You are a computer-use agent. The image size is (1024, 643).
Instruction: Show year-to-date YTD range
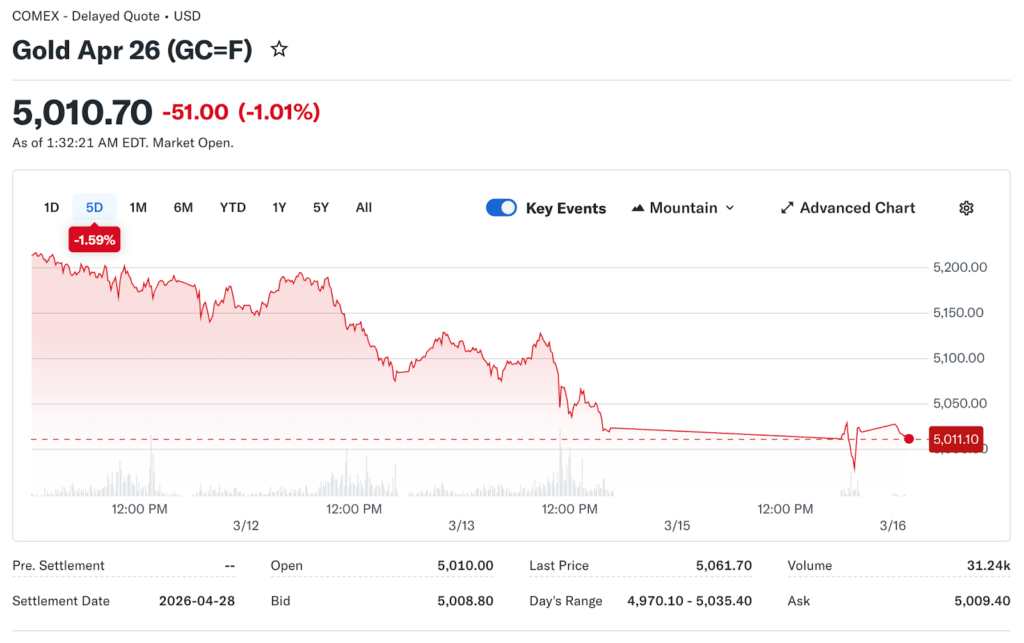(233, 208)
